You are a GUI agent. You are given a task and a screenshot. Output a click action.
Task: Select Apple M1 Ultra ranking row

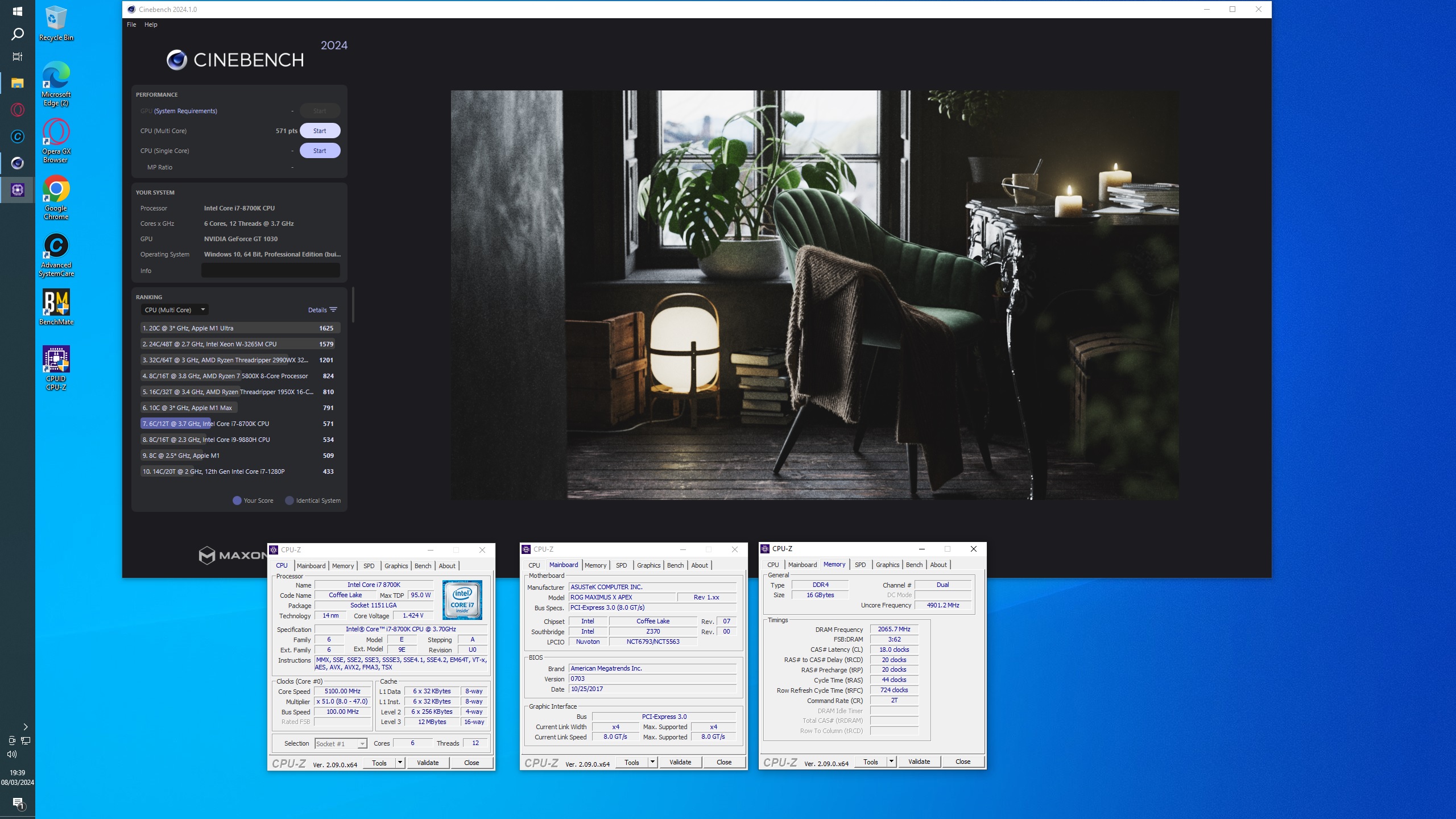click(x=240, y=328)
